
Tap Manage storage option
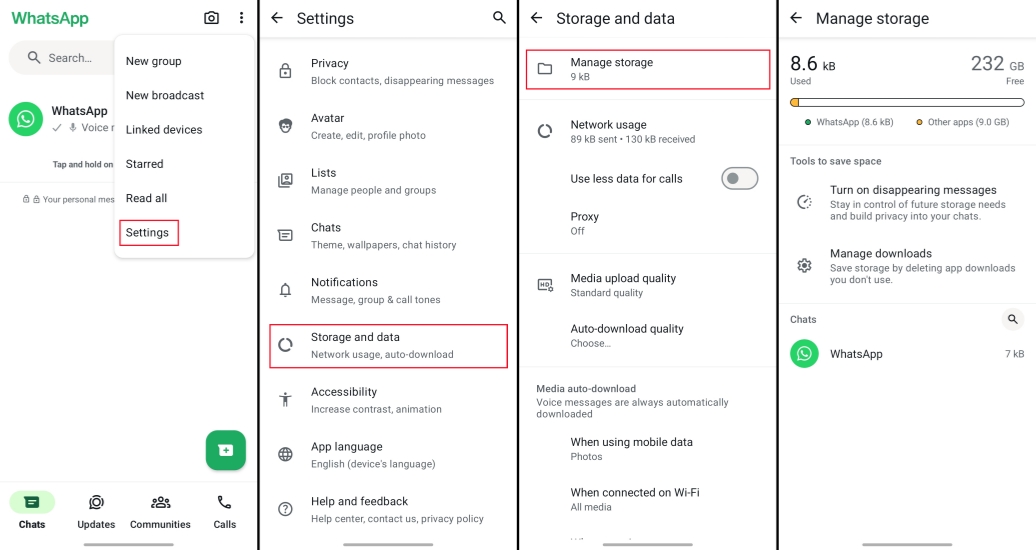[x=647, y=69]
